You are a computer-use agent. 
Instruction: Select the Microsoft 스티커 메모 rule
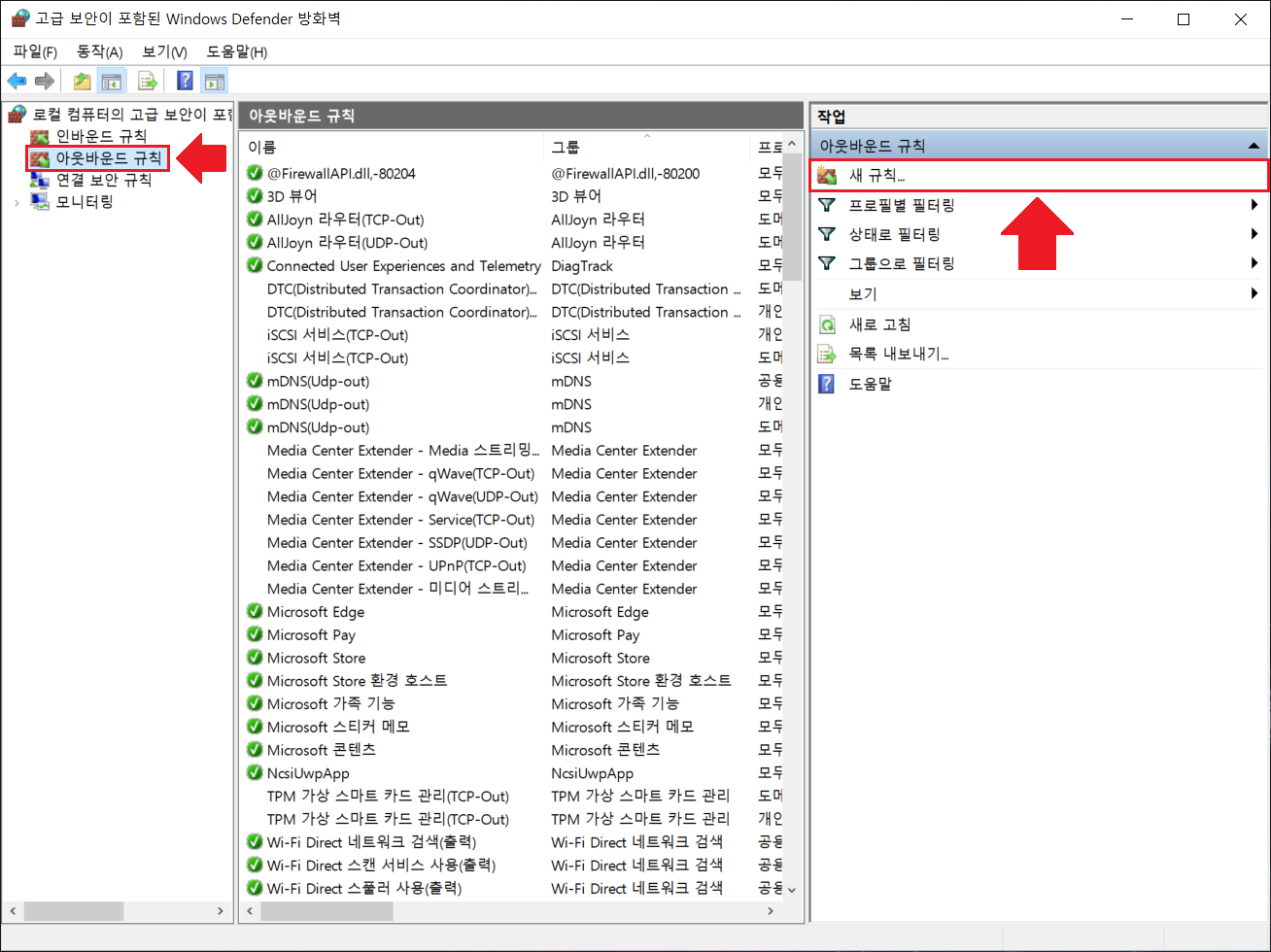[339, 728]
